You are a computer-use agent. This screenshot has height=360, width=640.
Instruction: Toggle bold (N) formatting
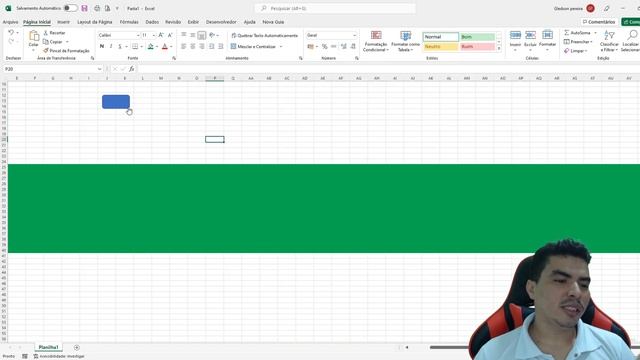pos(102,47)
